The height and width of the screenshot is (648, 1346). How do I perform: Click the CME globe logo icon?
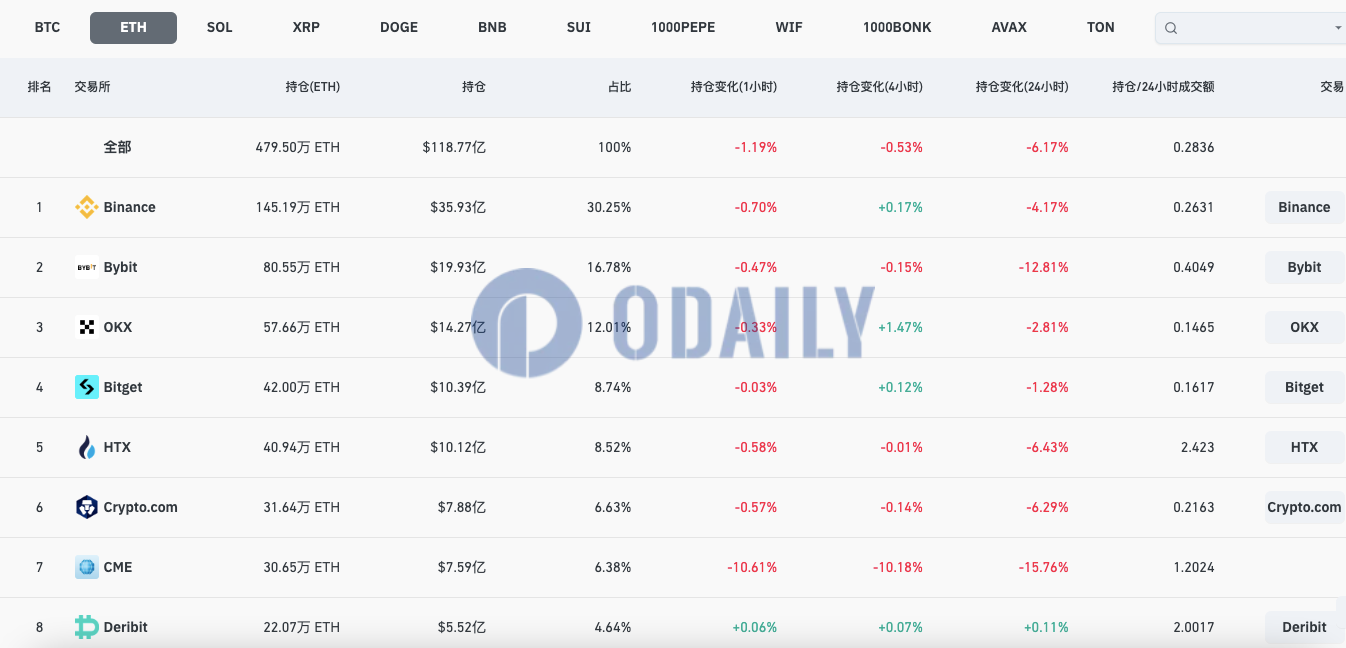(87, 567)
